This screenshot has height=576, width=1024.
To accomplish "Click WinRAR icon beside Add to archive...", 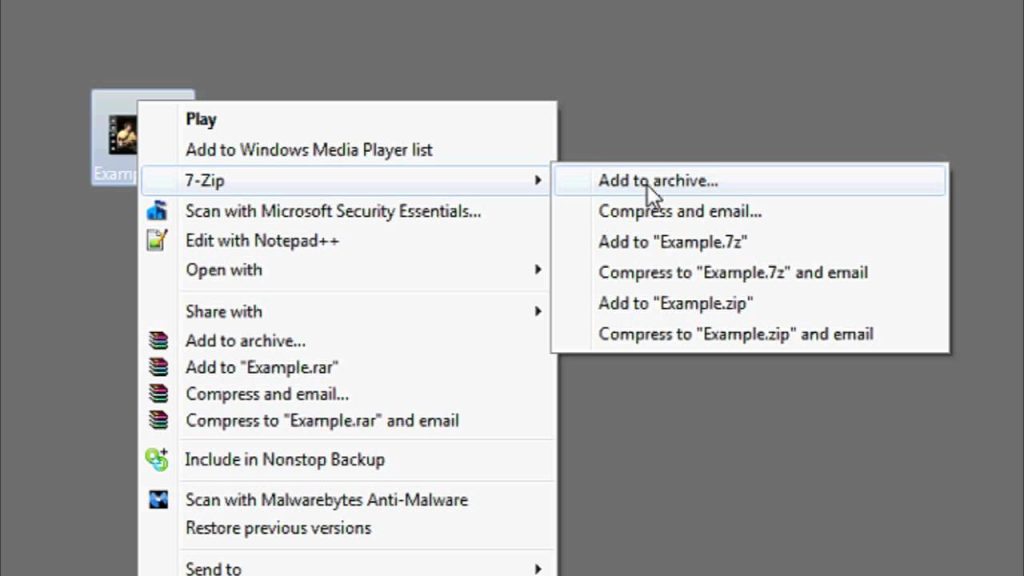I will click(158, 340).
